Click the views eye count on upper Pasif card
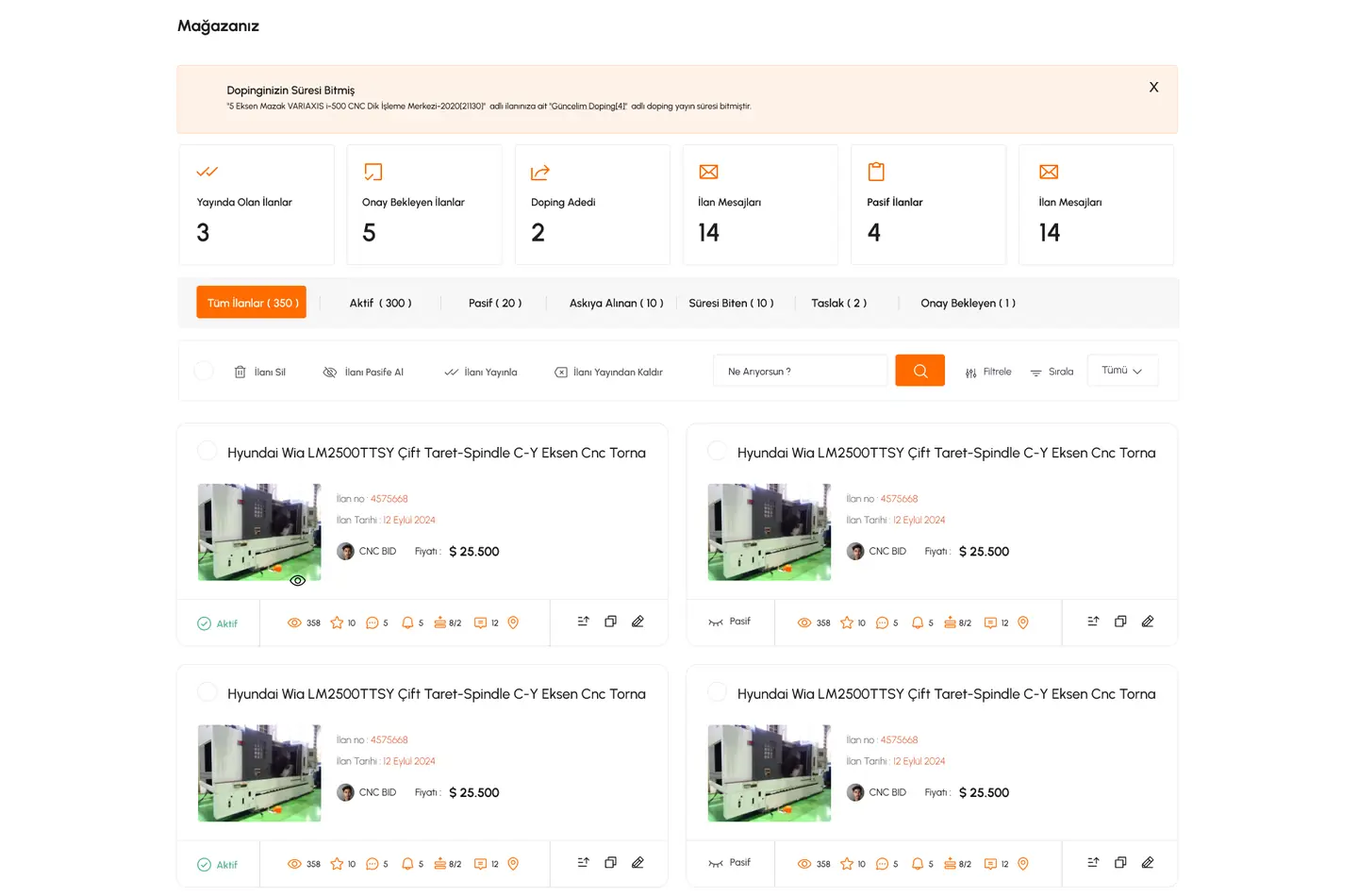The image size is (1358, 896). pos(814,622)
